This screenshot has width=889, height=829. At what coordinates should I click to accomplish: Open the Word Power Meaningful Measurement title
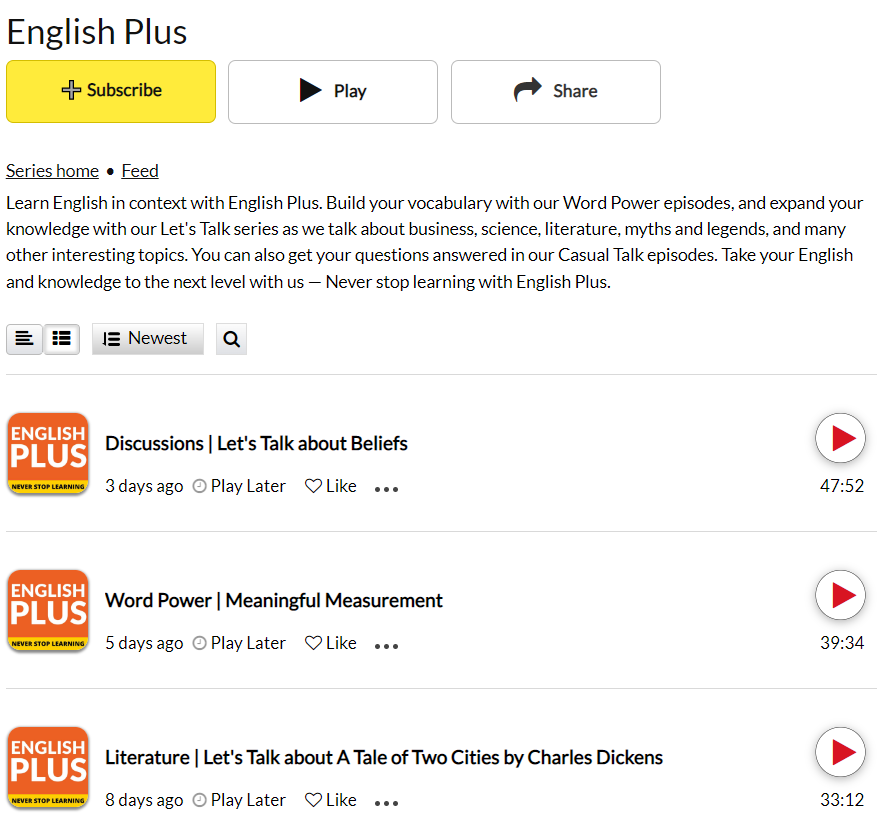pyautogui.click(x=274, y=600)
